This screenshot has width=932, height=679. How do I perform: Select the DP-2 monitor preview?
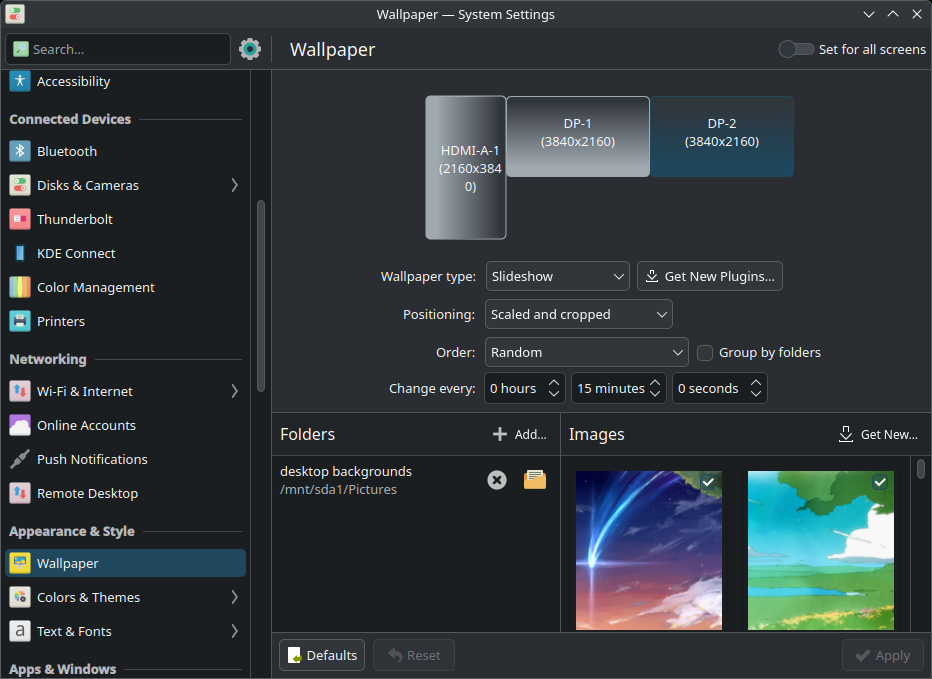722,136
